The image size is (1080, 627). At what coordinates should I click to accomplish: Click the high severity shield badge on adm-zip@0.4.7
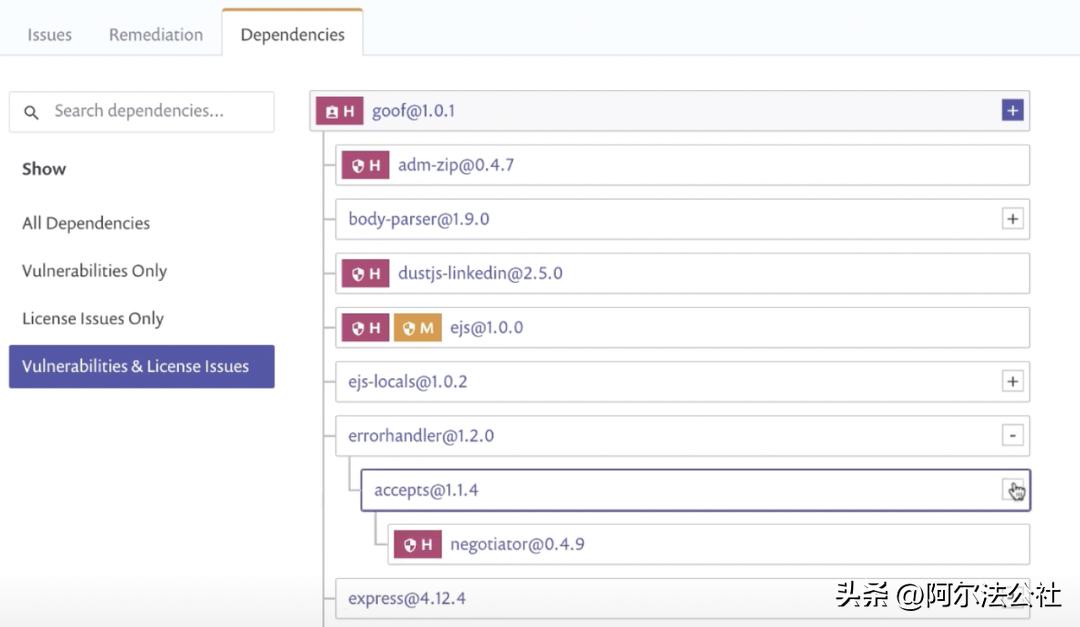365,165
